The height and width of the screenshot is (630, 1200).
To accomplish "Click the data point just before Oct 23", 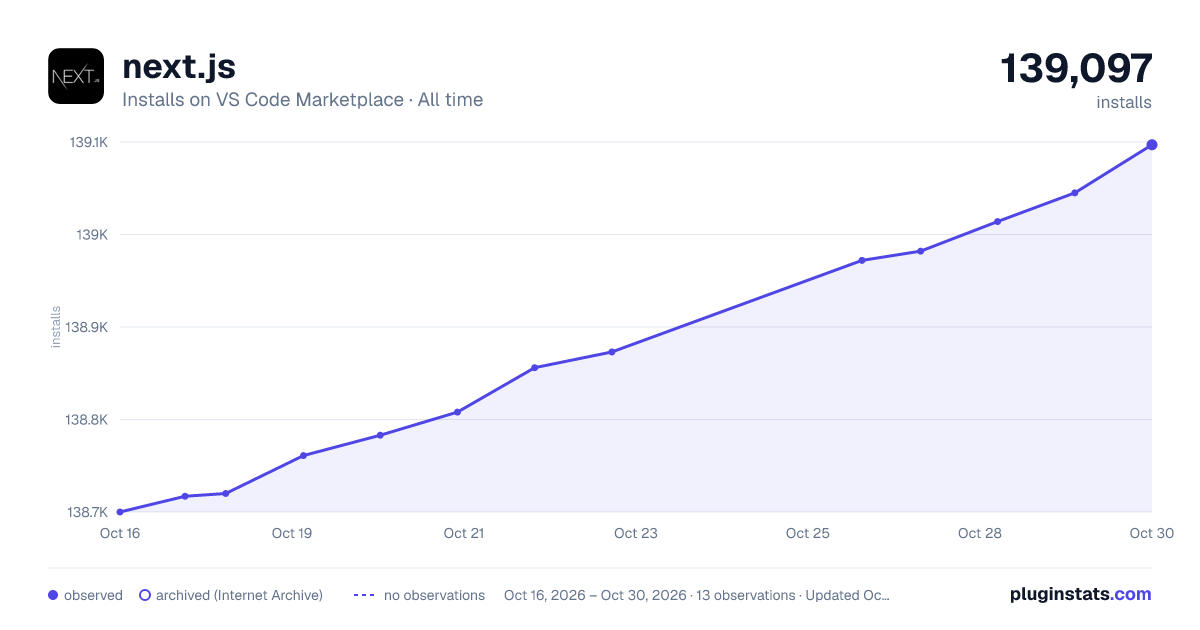I will [612, 352].
